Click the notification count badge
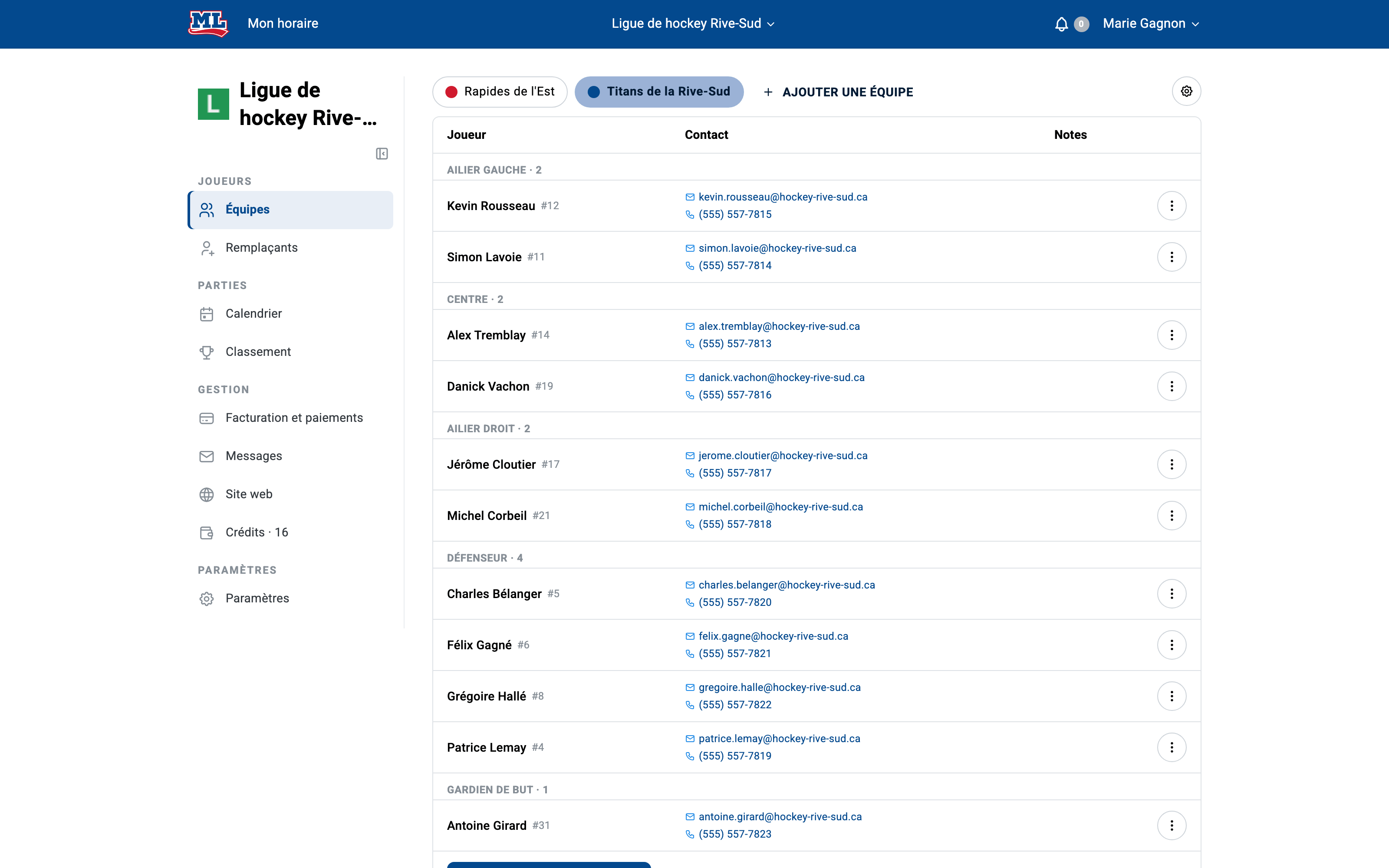 pos(1081,24)
